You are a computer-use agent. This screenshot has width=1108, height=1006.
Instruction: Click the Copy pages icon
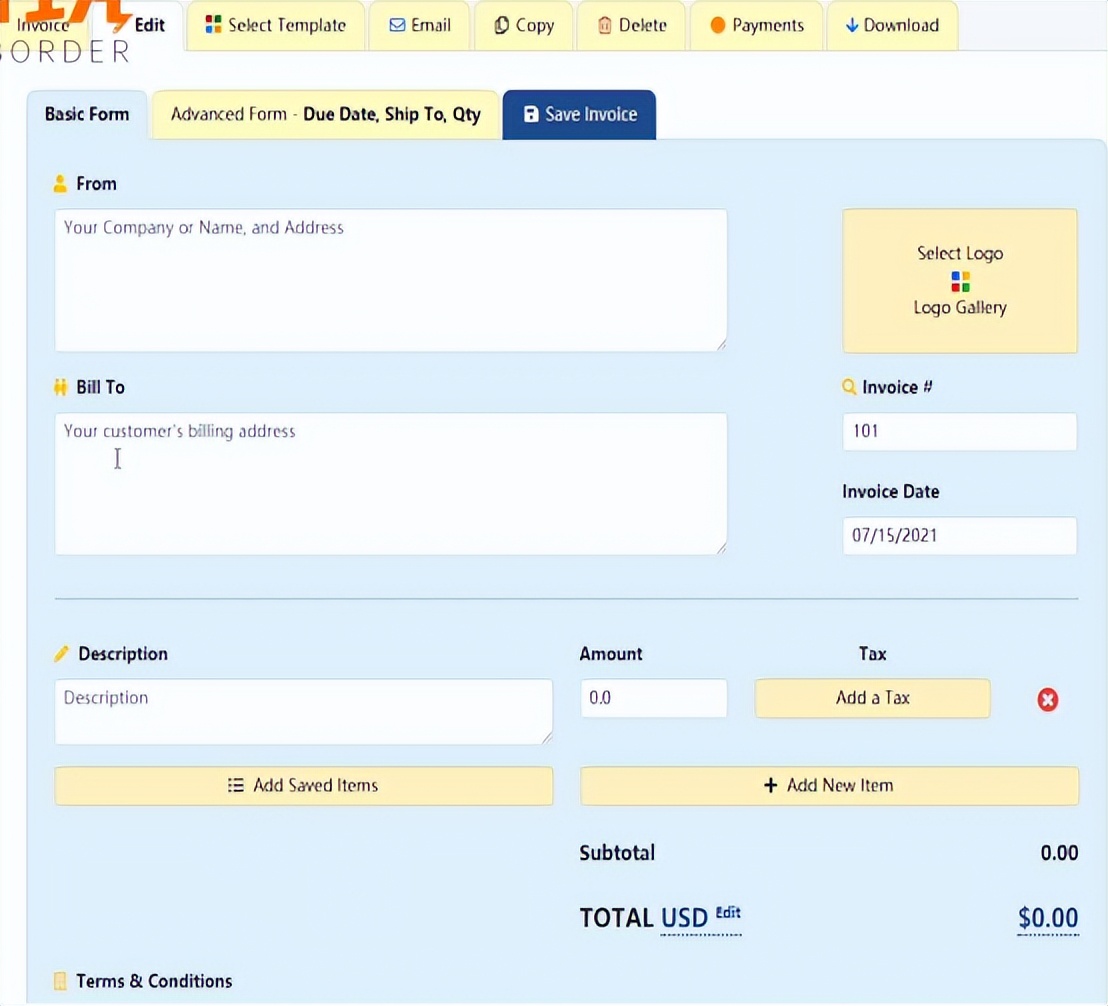pos(501,25)
